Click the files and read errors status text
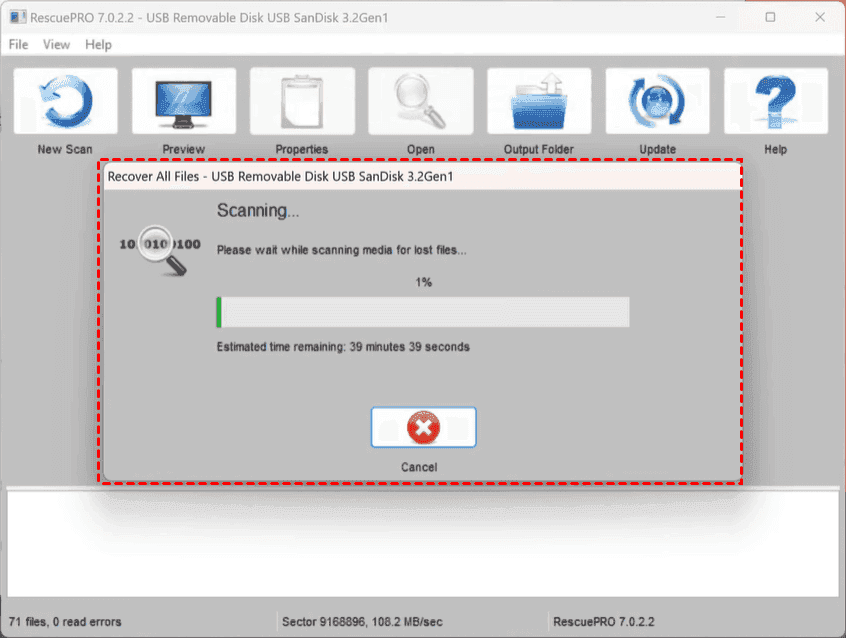The width and height of the screenshot is (846, 638). pos(65,622)
